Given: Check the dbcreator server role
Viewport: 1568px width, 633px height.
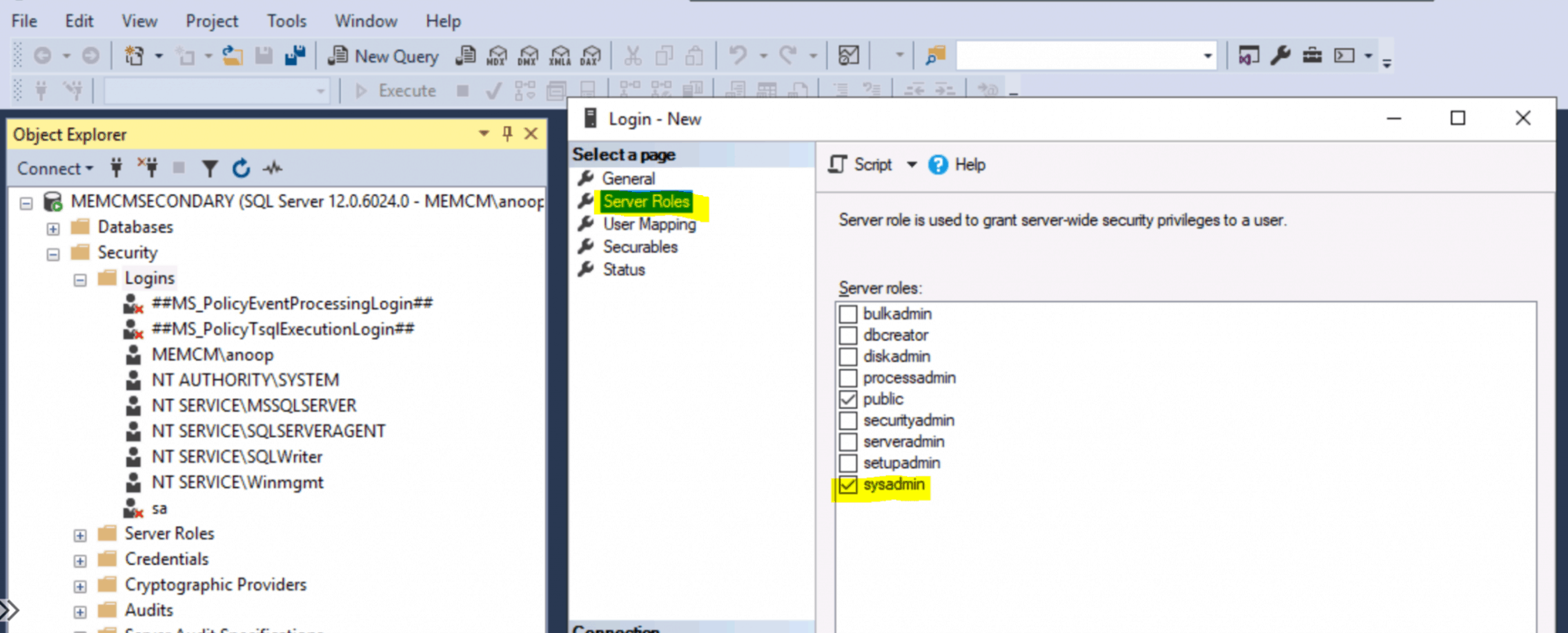Looking at the screenshot, I should [848, 335].
